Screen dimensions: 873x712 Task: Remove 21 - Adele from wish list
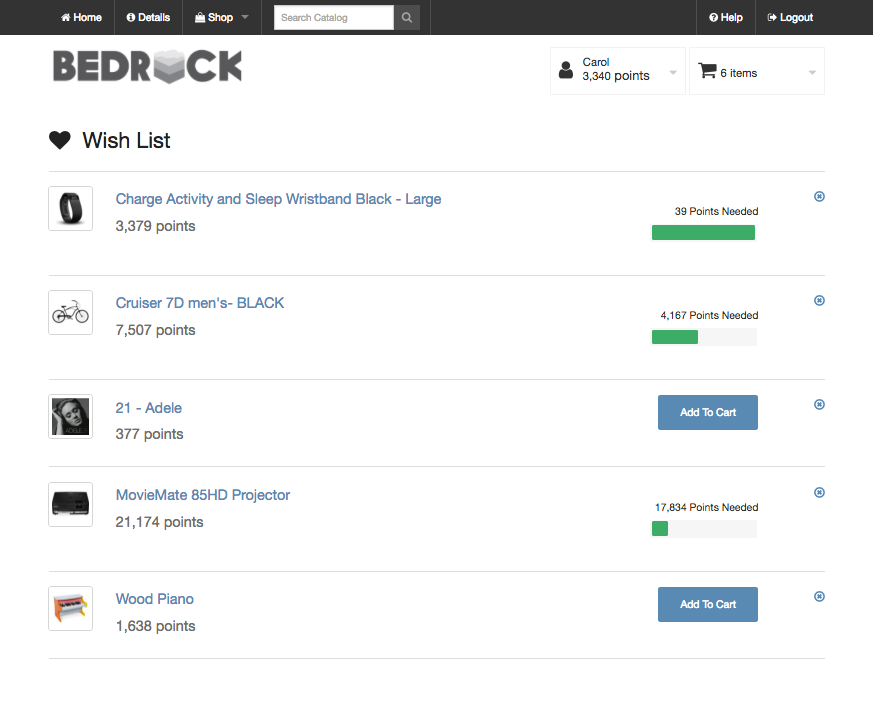point(819,405)
